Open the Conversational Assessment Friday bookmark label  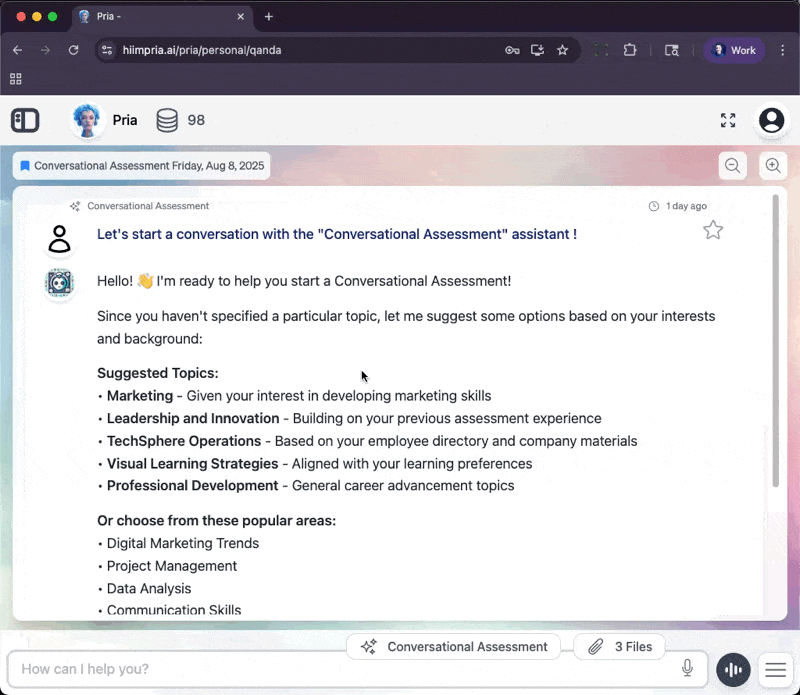(x=142, y=166)
